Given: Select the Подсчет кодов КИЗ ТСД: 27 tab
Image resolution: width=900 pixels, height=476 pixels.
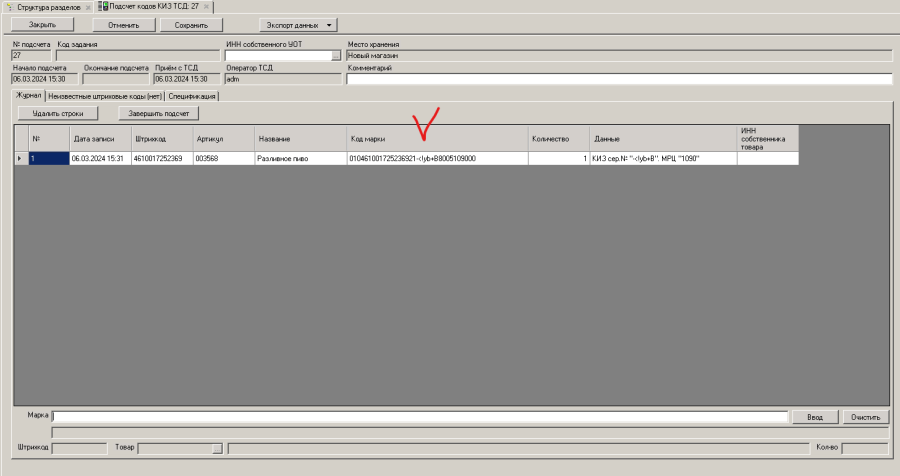Looking at the screenshot, I should point(154,6).
